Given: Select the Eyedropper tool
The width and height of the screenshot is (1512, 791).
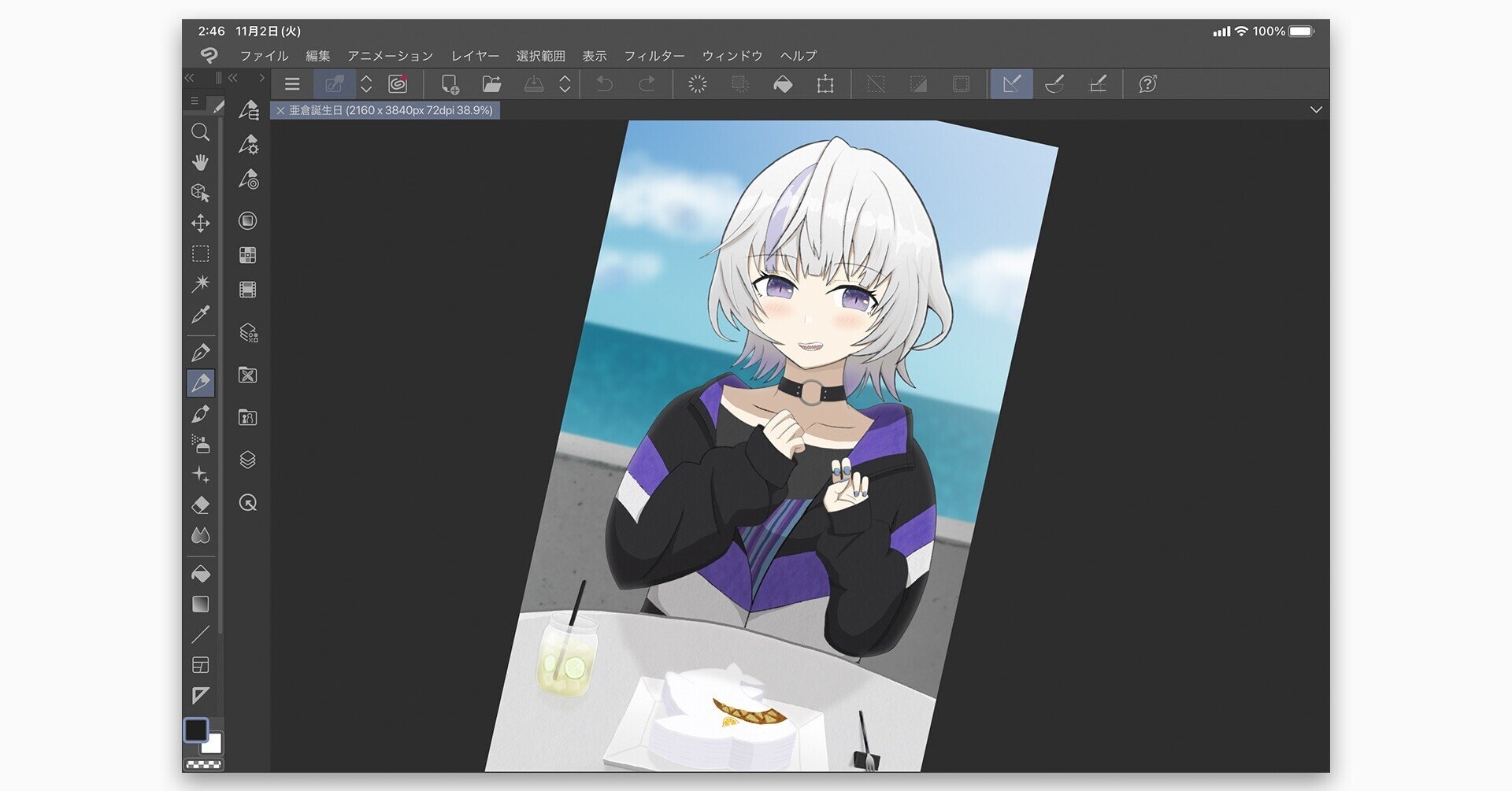Looking at the screenshot, I should pyautogui.click(x=201, y=312).
